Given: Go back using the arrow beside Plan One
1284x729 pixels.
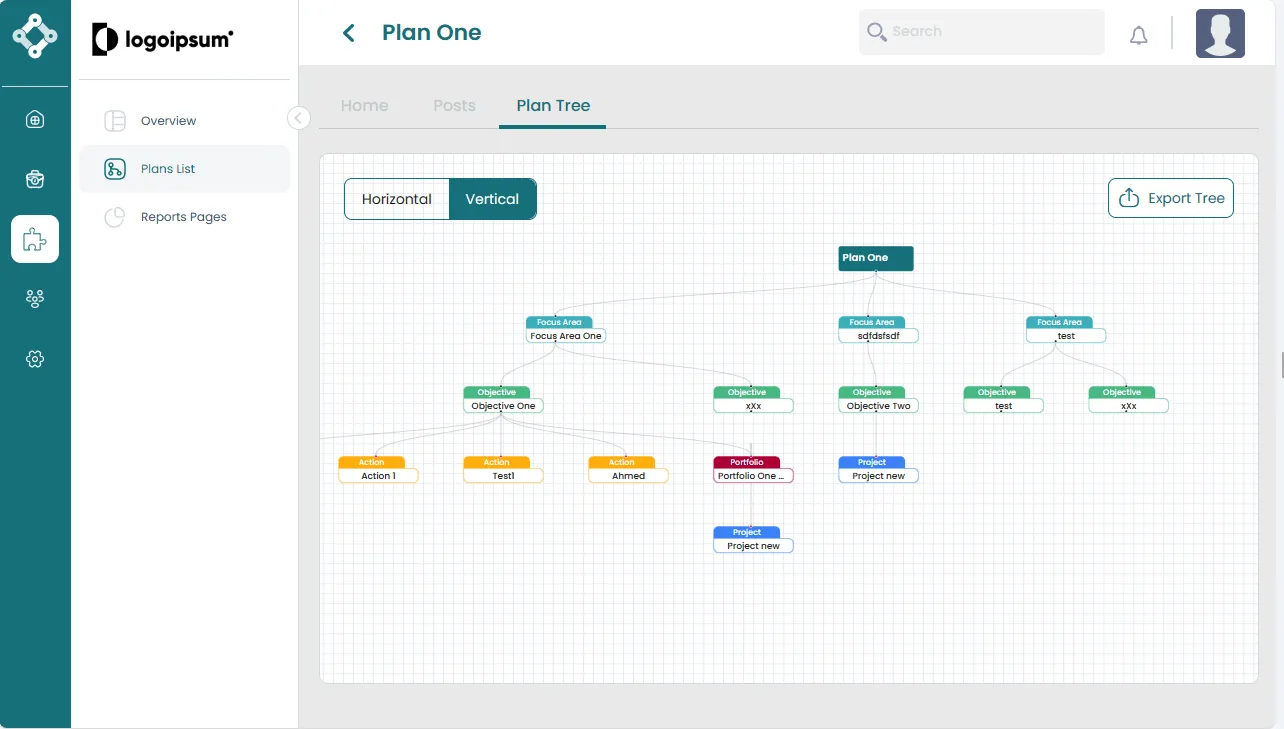Looking at the screenshot, I should [349, 33].
